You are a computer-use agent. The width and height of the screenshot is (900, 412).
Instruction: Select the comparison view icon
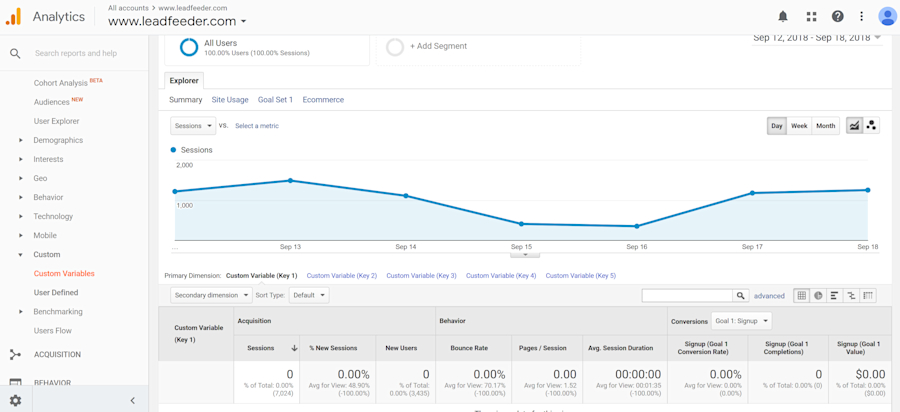[851, 296]
